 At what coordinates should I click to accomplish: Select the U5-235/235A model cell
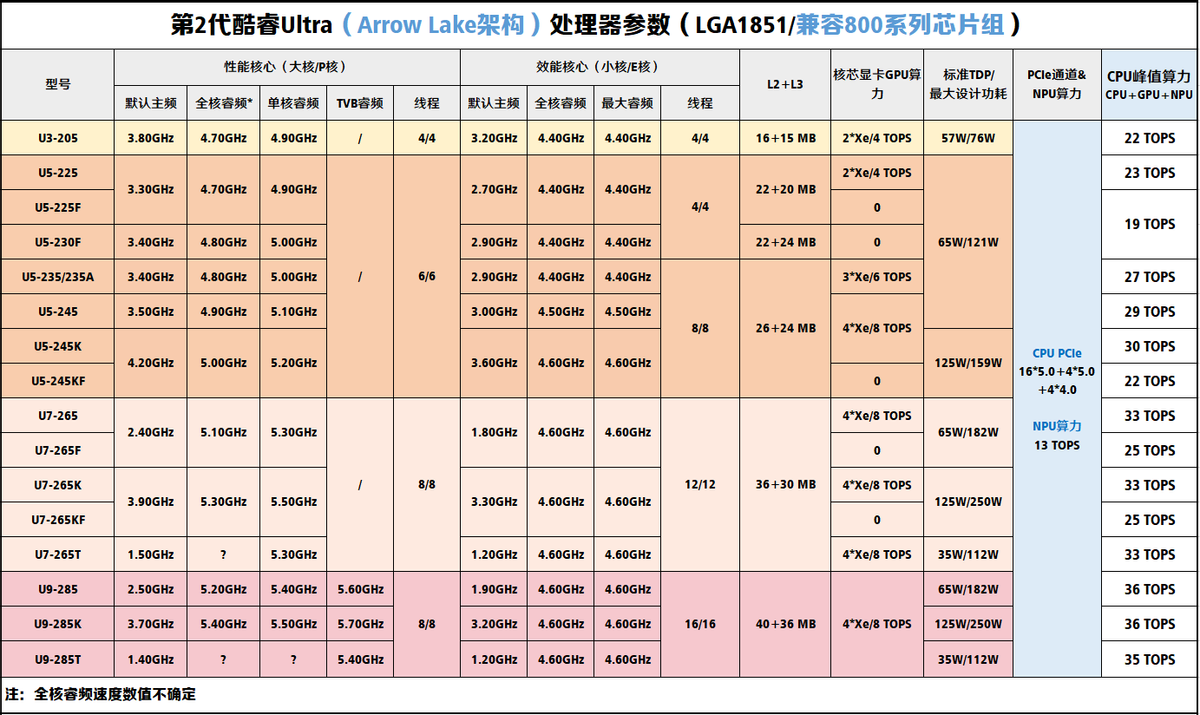click(x=58, y=277)
